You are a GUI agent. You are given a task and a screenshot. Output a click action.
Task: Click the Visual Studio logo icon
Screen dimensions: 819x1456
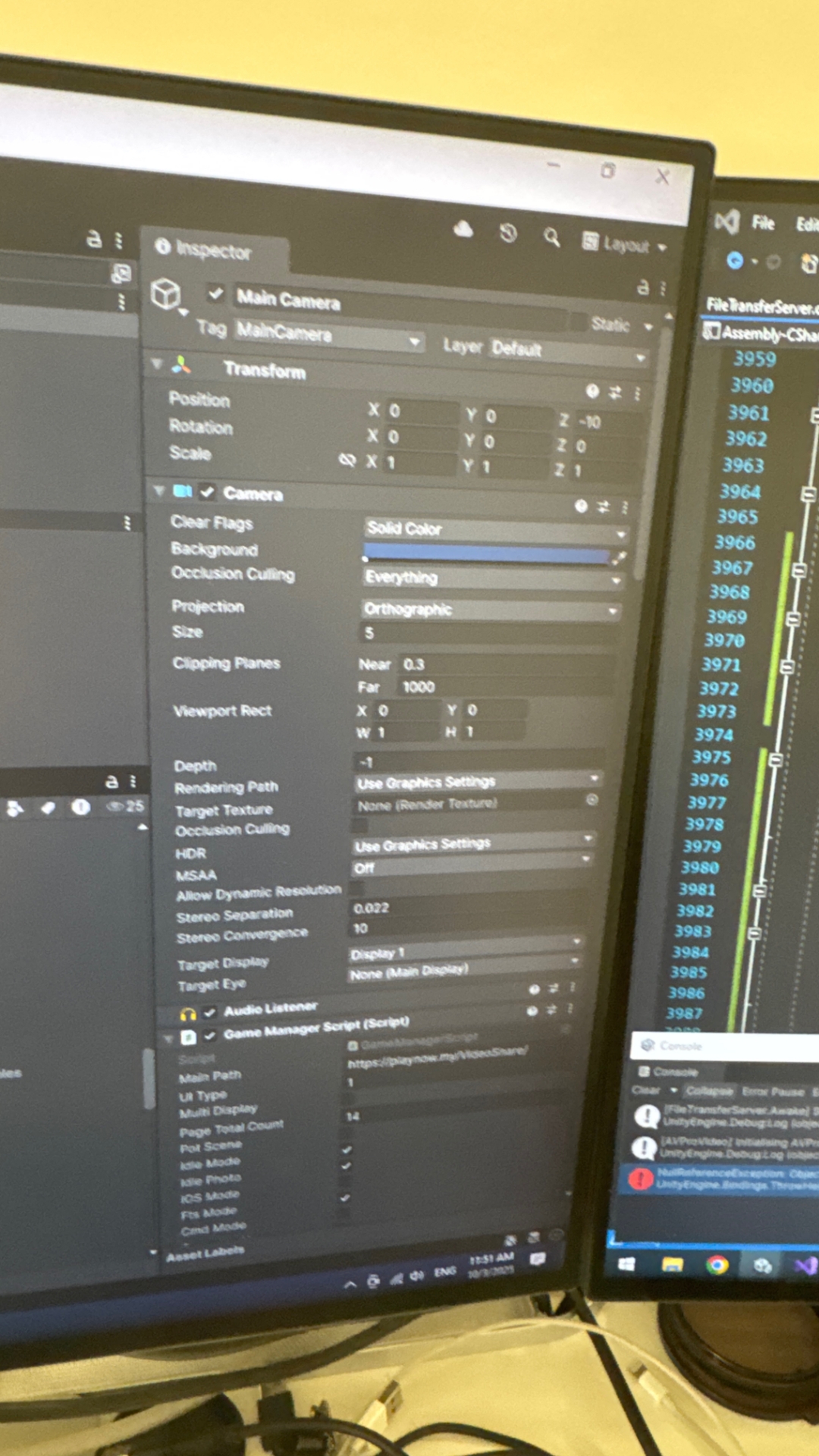tap(726, 221)
